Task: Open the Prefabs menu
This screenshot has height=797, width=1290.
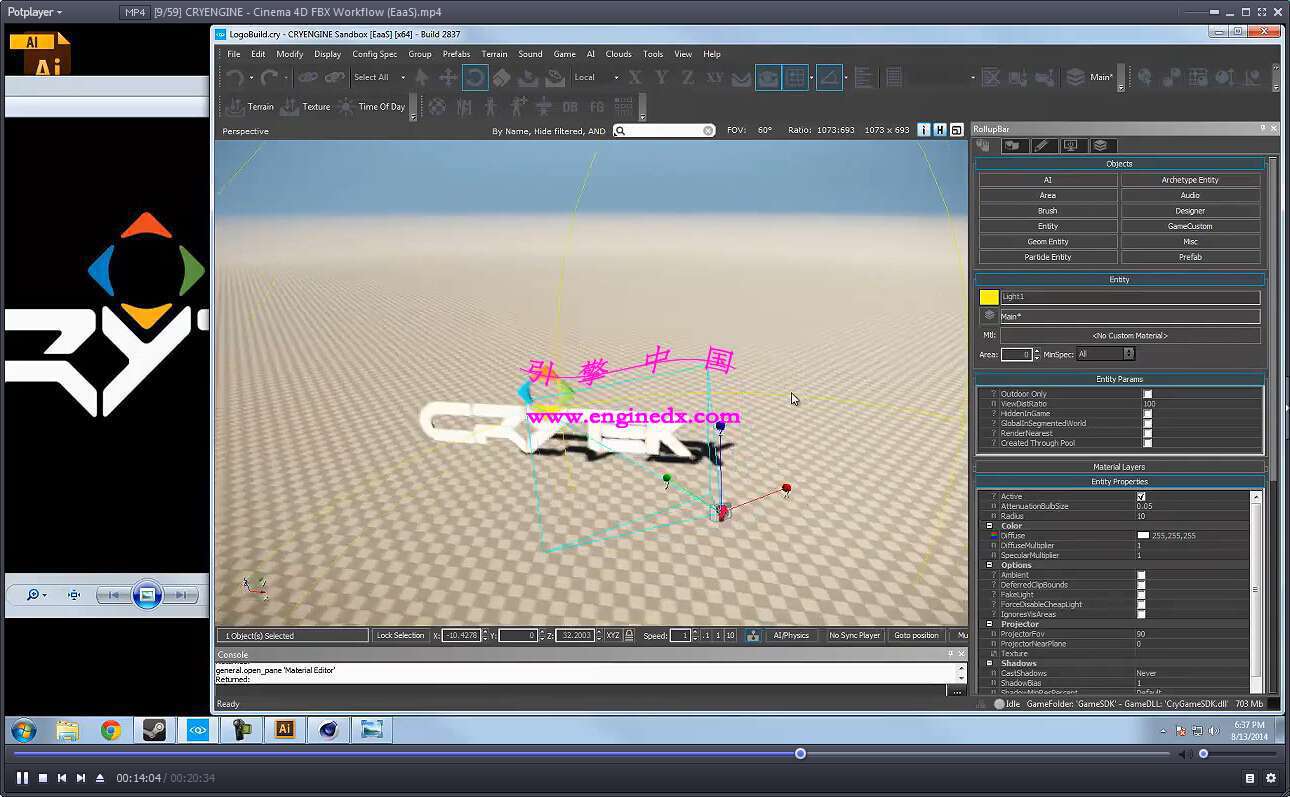Action: tap(456, 54)
